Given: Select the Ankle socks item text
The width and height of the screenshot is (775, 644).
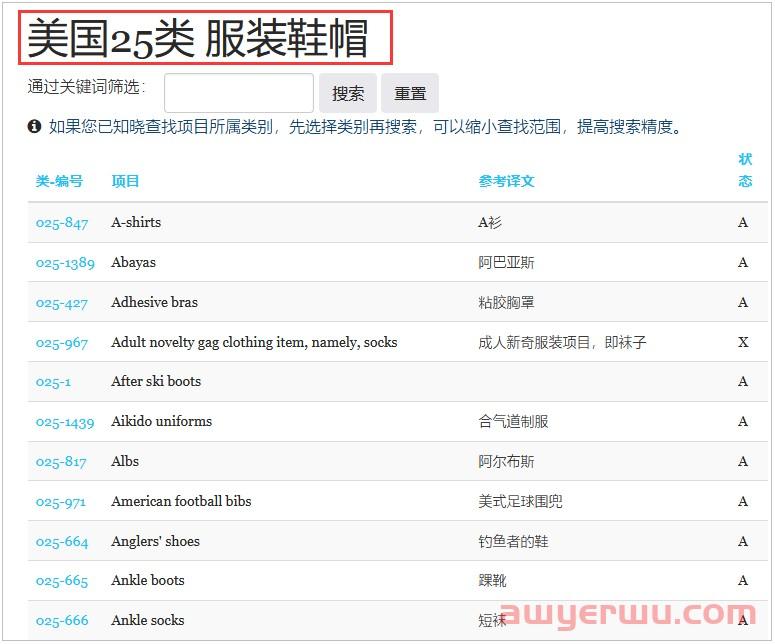Looking at the screenshot, I should pos(148,620).
